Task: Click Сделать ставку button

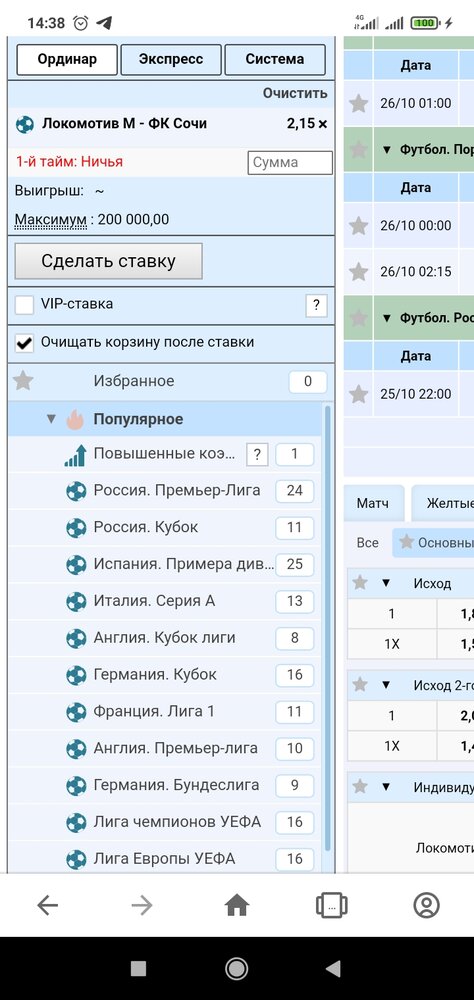Action: tap(108, 261)
